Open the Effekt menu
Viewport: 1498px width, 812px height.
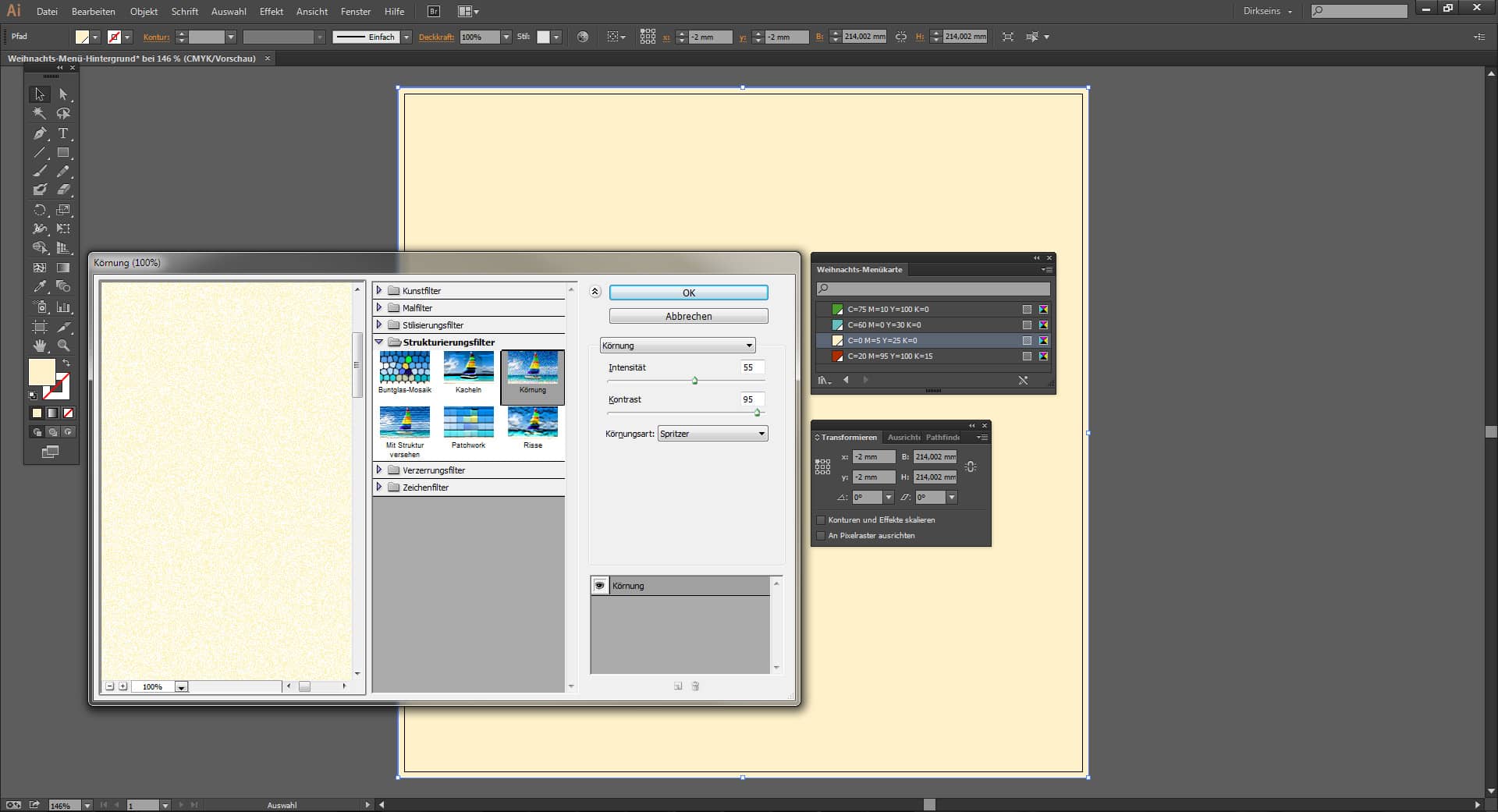click(271, 12)
